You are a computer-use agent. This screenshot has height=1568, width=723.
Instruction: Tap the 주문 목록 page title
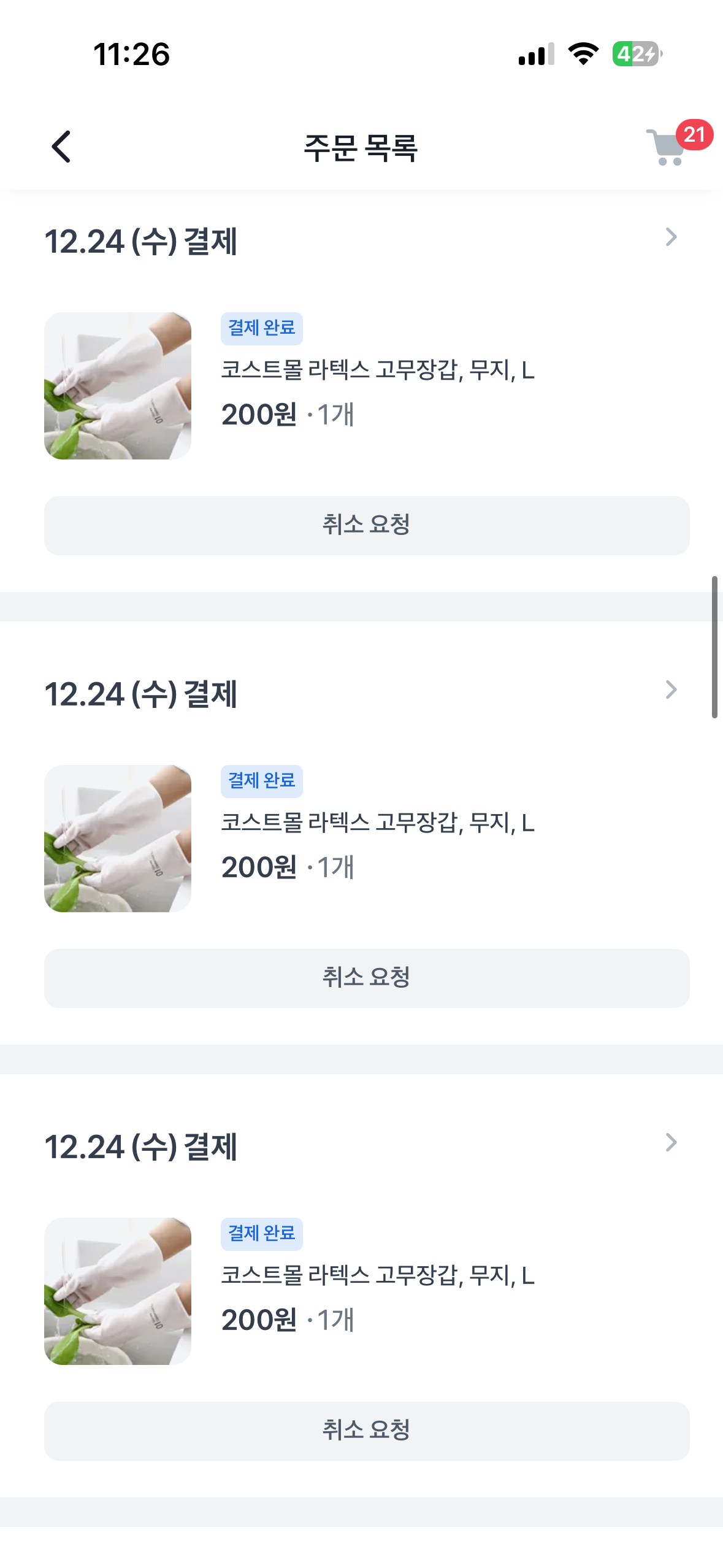point(361,148)
